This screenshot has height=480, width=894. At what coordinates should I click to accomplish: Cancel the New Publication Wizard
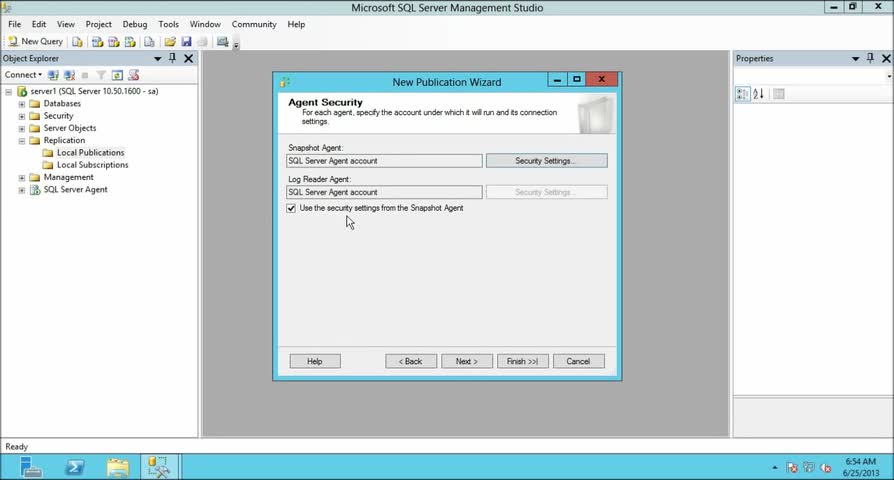click(578, 361)
